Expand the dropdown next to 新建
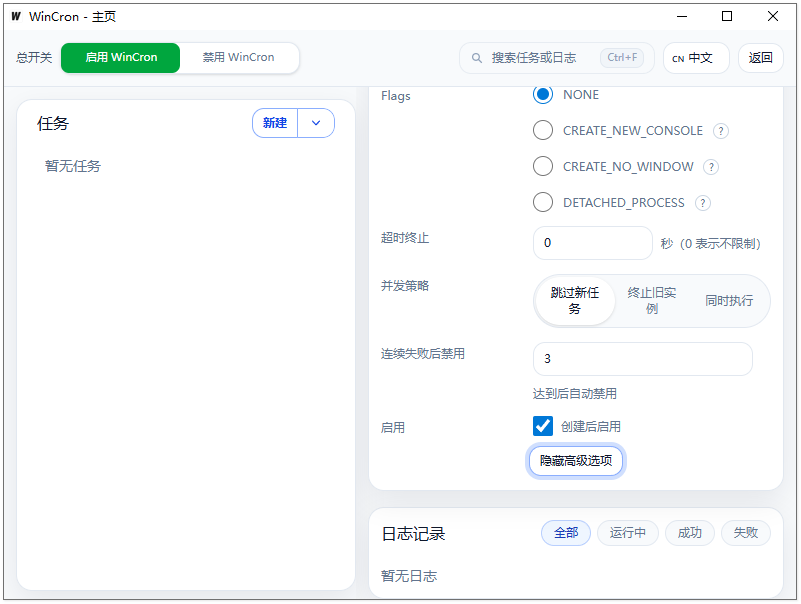 (316, 122)
